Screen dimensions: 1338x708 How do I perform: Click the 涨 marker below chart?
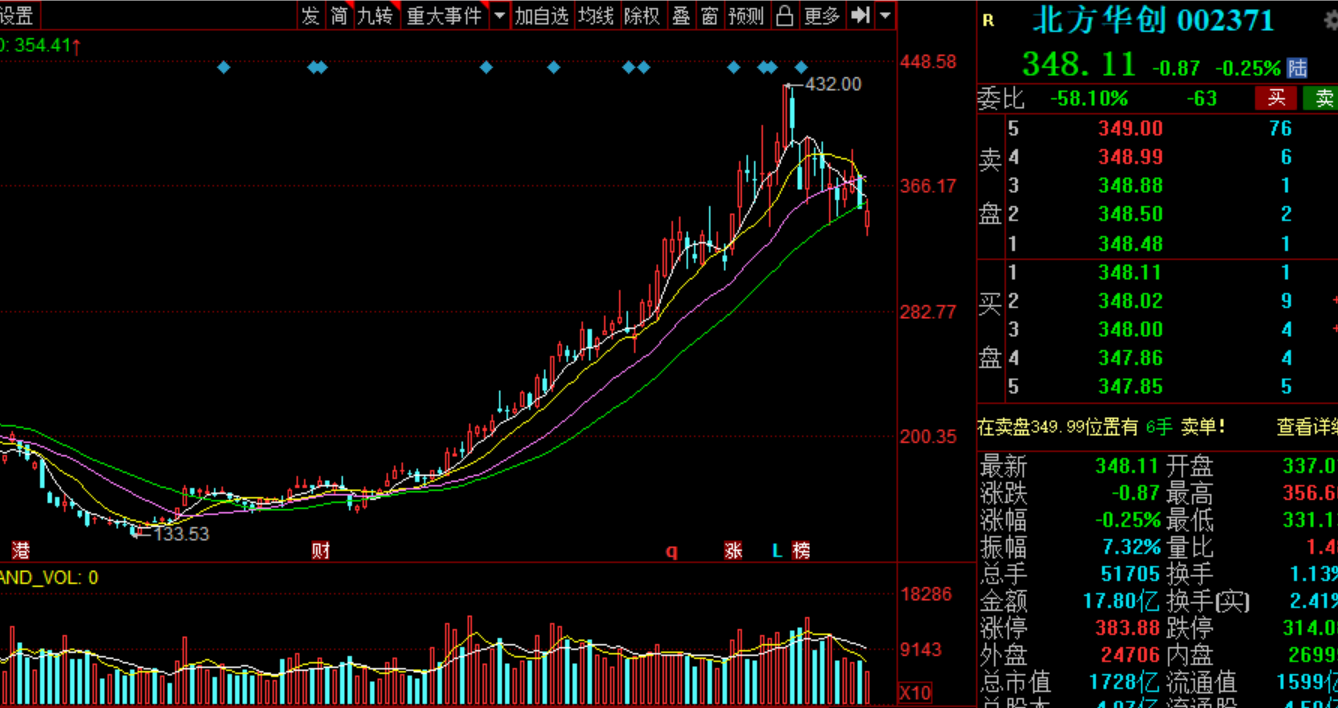734,550
